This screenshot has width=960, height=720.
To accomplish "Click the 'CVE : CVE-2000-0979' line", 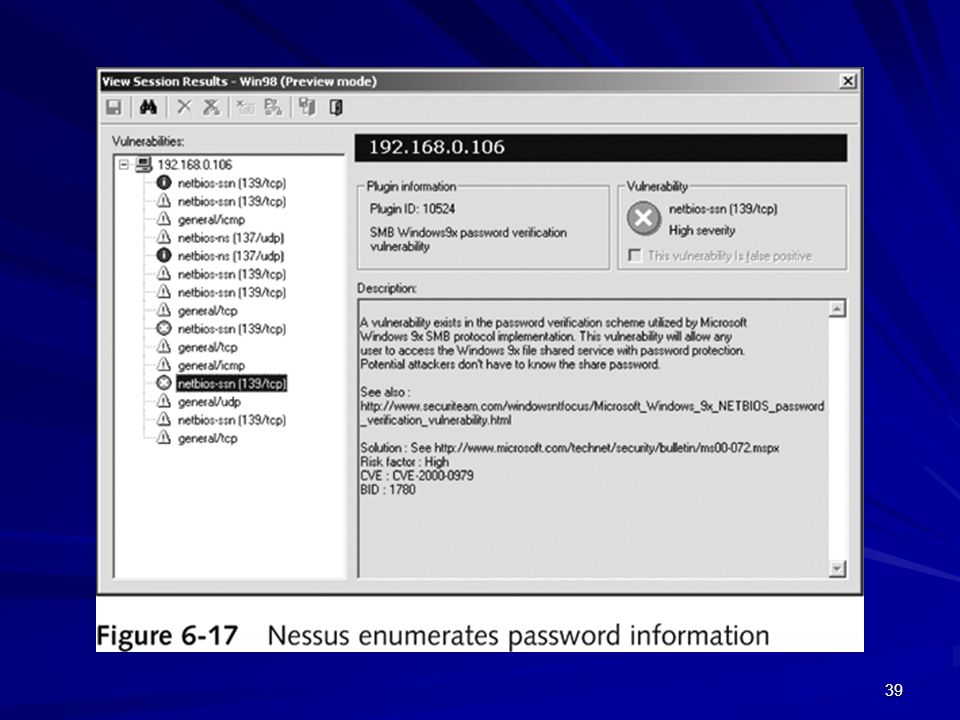I will [417, 476].
